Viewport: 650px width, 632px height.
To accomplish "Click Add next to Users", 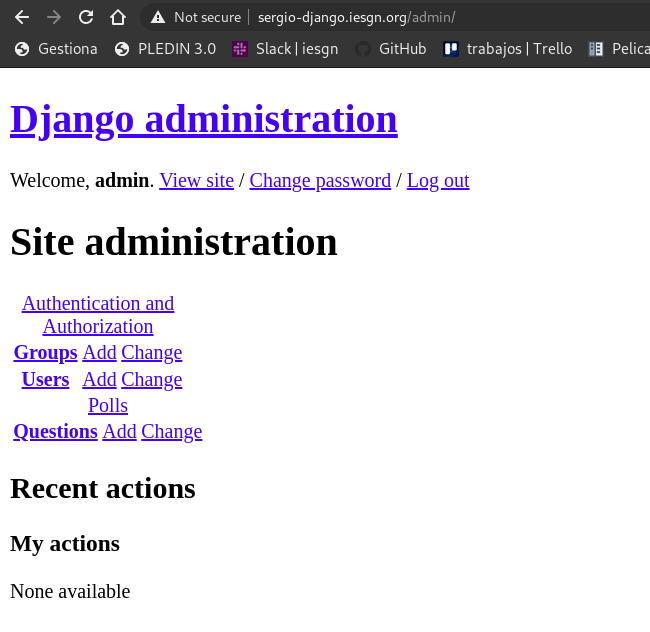I will tap(99, 379).
